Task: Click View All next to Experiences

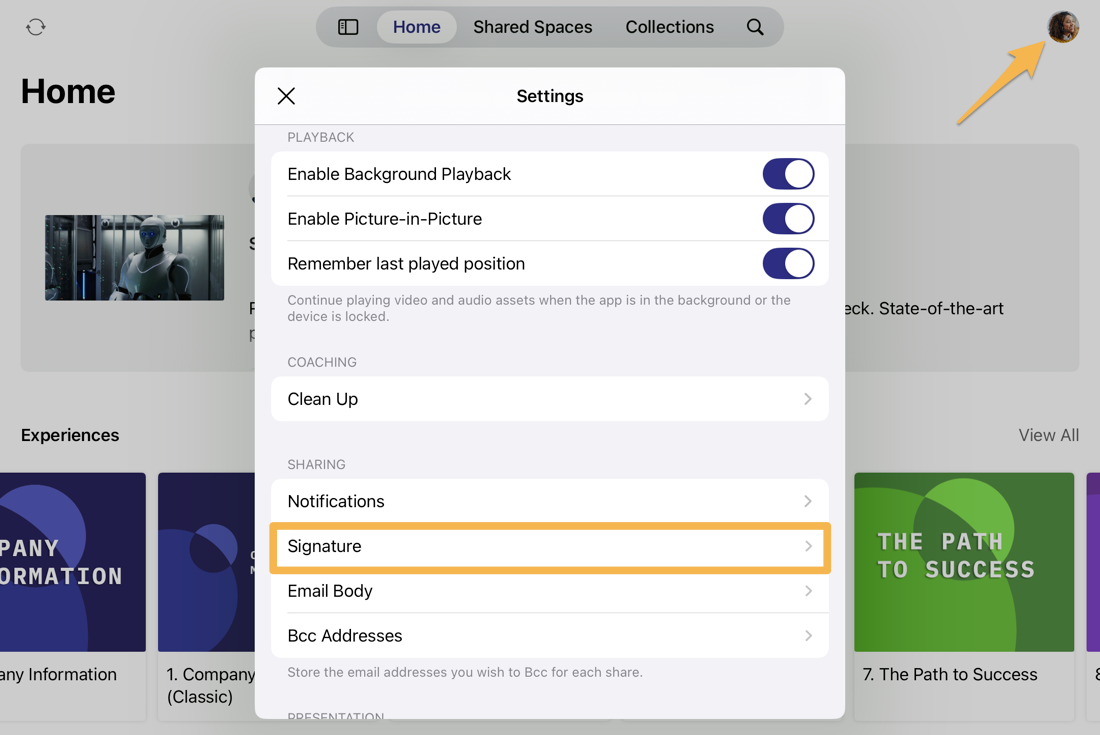Action: pyautogui.click(x=1048, y=435)
